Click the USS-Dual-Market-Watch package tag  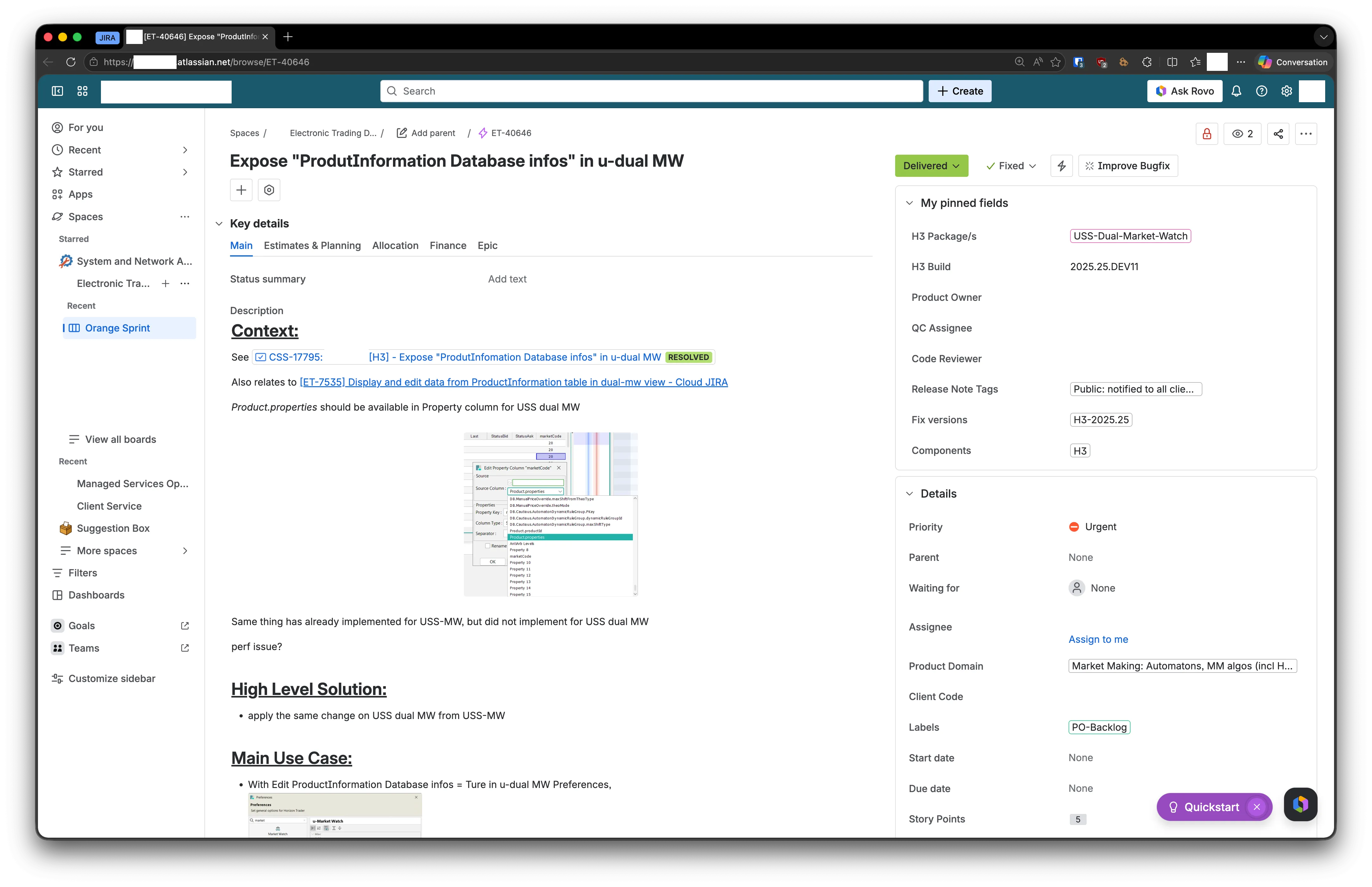point(1130,236)
